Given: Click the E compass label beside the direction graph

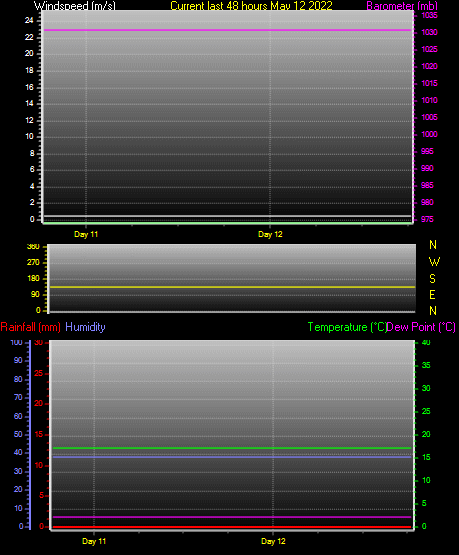Looking at the screenshot, I should [x=432, y=295].
